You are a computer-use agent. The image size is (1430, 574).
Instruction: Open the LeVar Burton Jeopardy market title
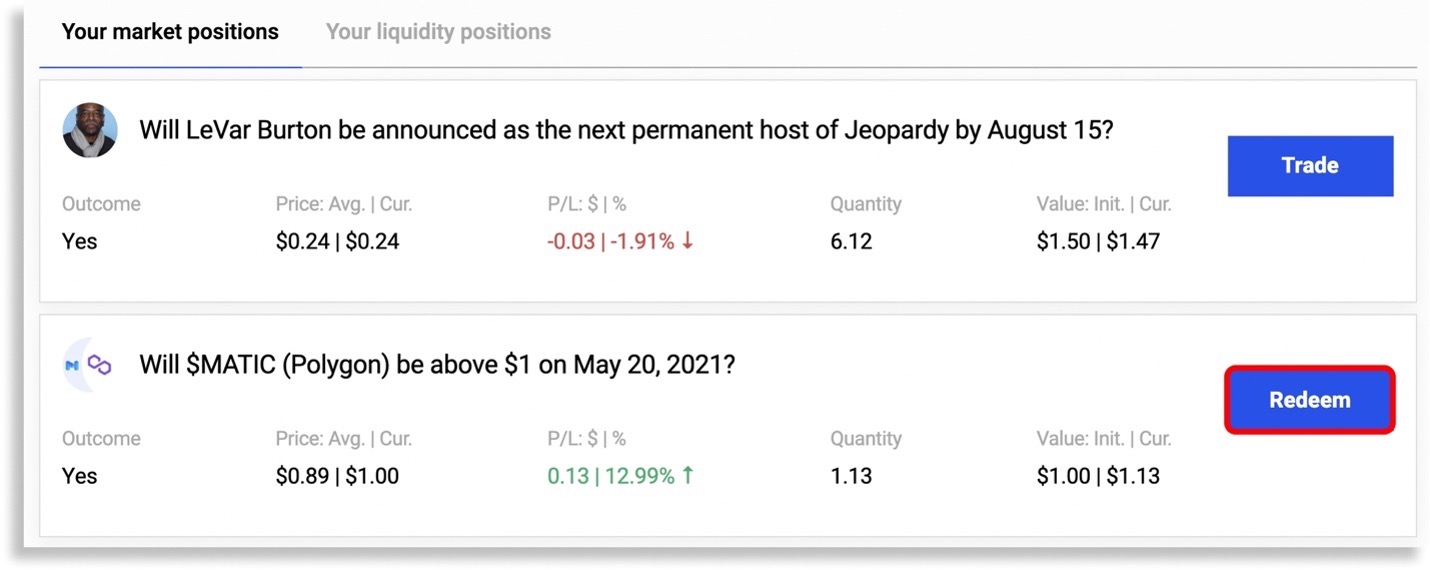(625, 130)
